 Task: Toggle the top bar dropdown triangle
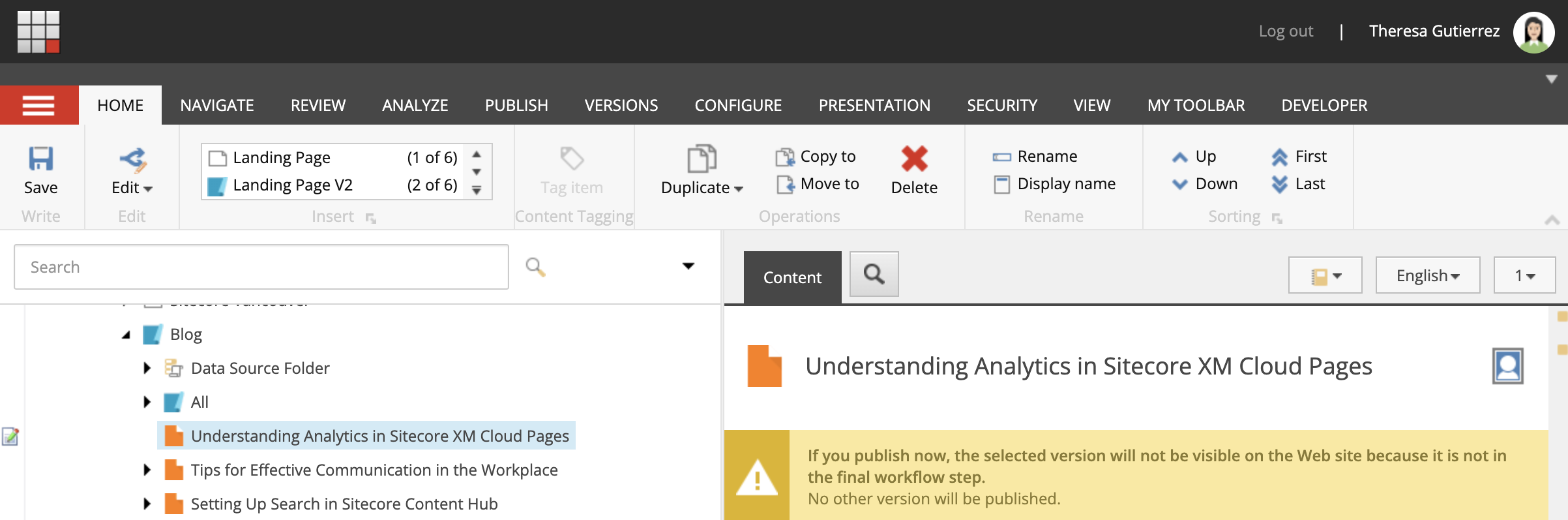point(1552,79)
